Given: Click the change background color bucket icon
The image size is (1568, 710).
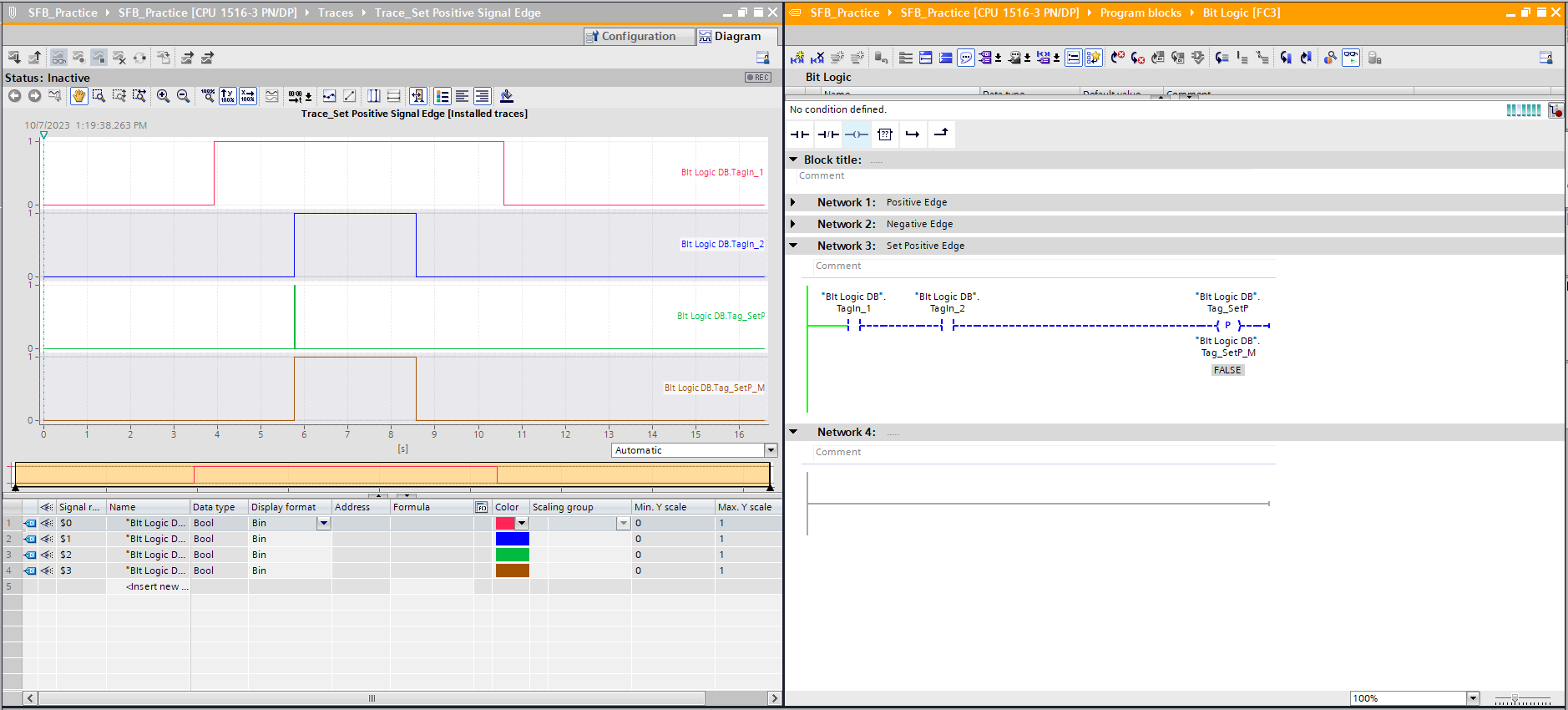Looking at the screenshot, I should (506, 96).
